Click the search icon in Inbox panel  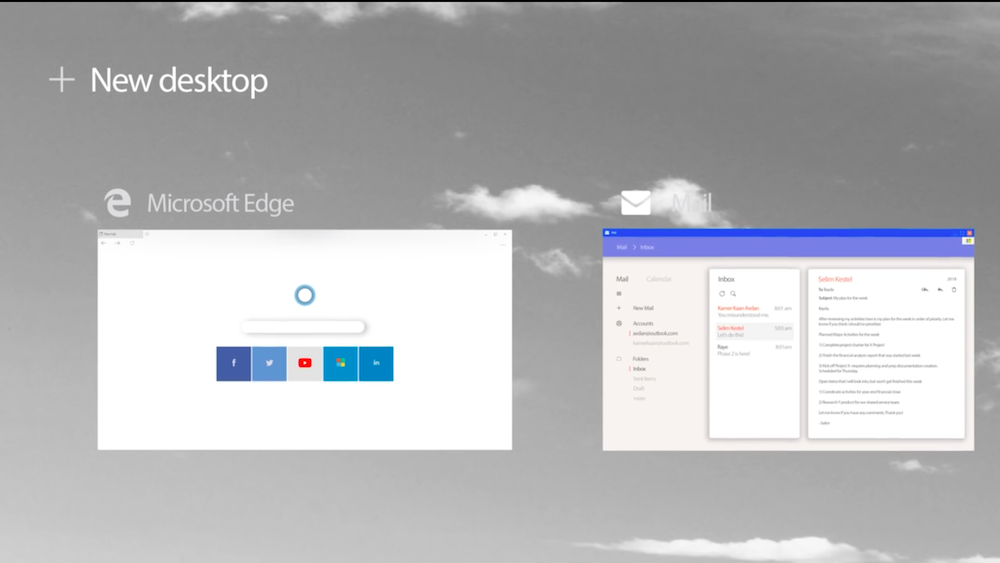(x=733, y=294)
